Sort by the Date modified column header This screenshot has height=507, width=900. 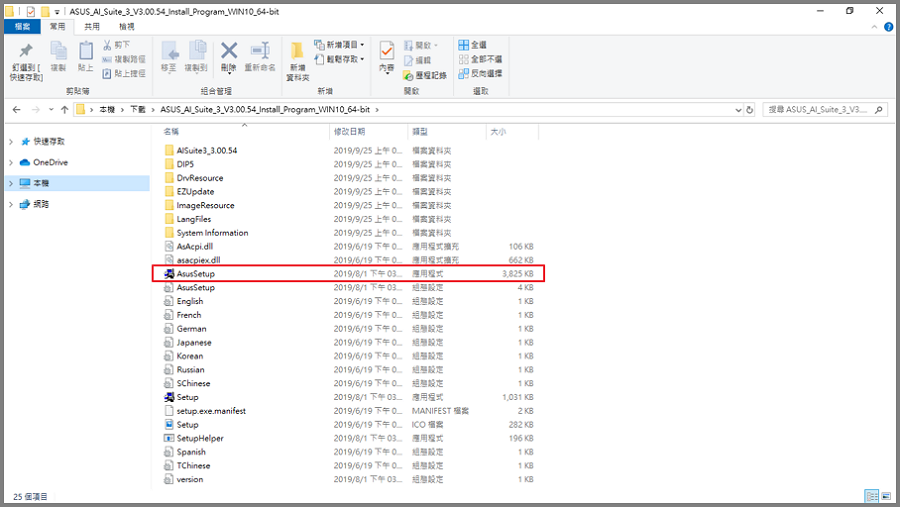click(x=368, y=132)
